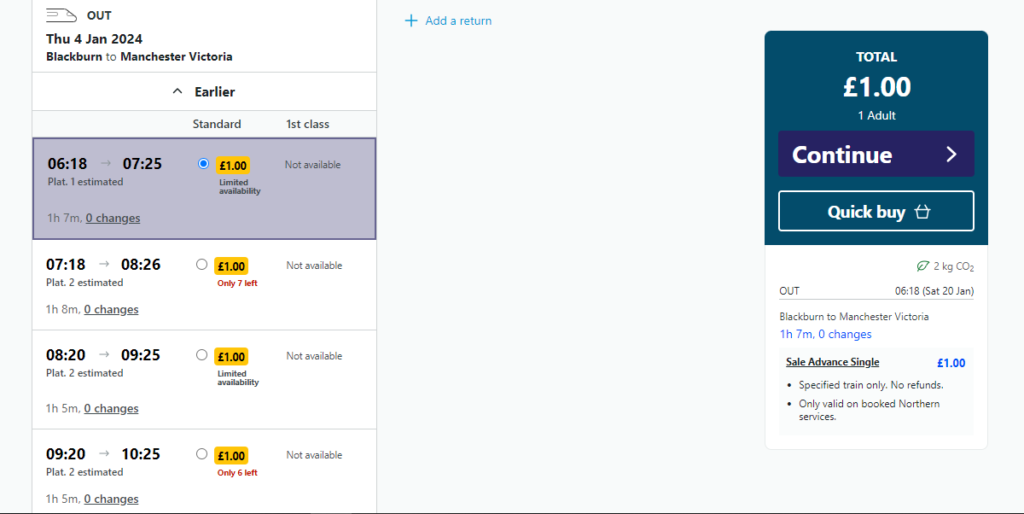This screenshot has width=1024, height=514.
Task: Select the 07:18 standard fare radio button
Action: [202, 265]
